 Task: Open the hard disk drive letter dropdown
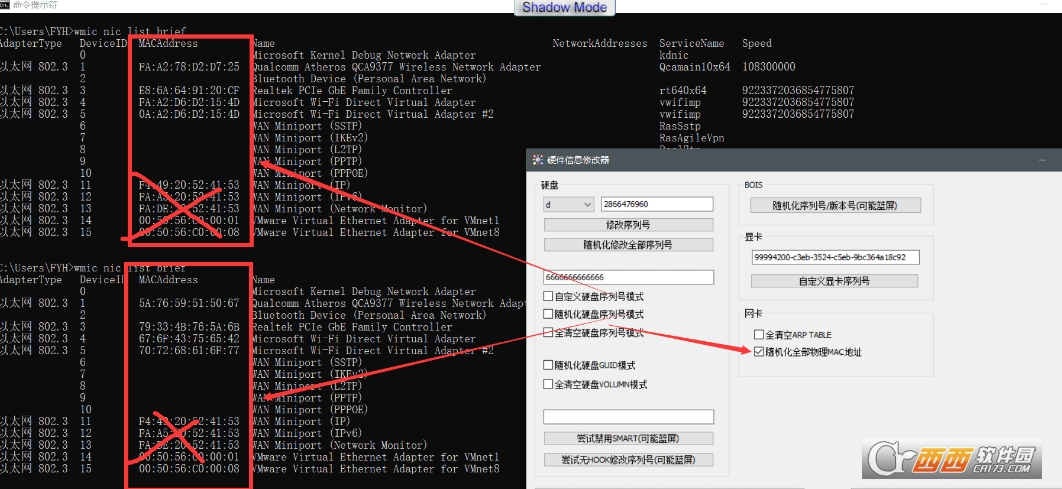[x=569, y=204]
